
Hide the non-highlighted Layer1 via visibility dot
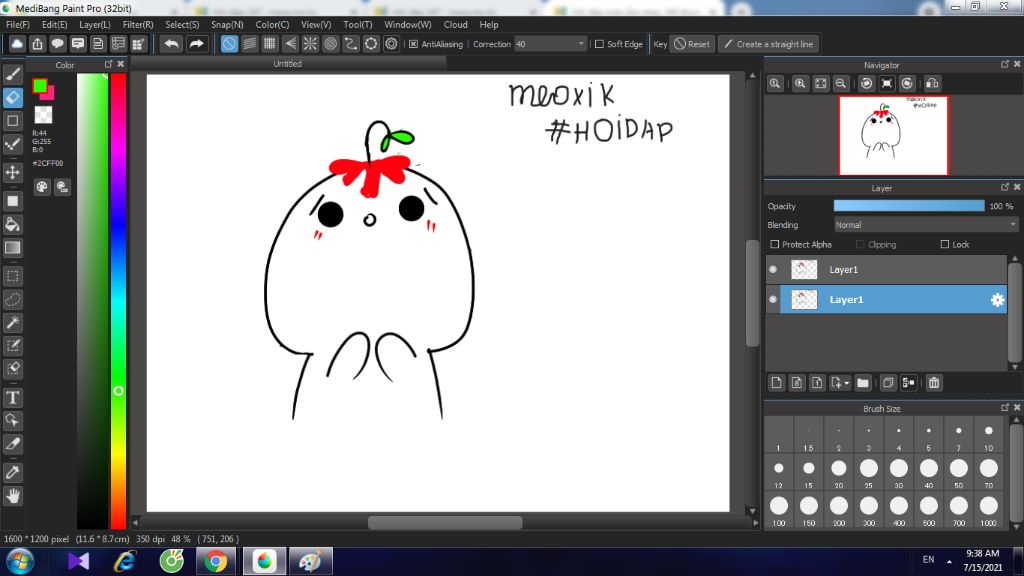(773, 270)
